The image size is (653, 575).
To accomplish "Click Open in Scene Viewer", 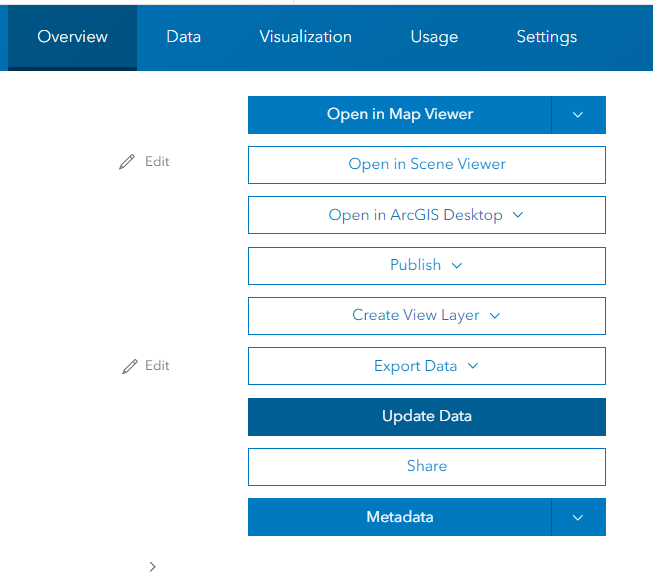I will [426, 165].
